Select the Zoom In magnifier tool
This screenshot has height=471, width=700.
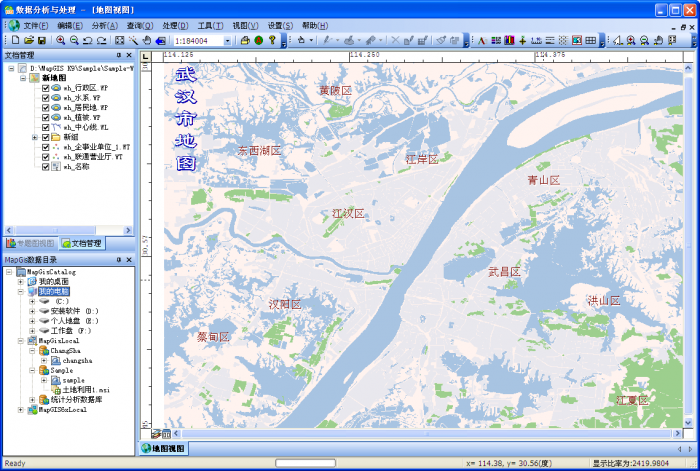61,40
